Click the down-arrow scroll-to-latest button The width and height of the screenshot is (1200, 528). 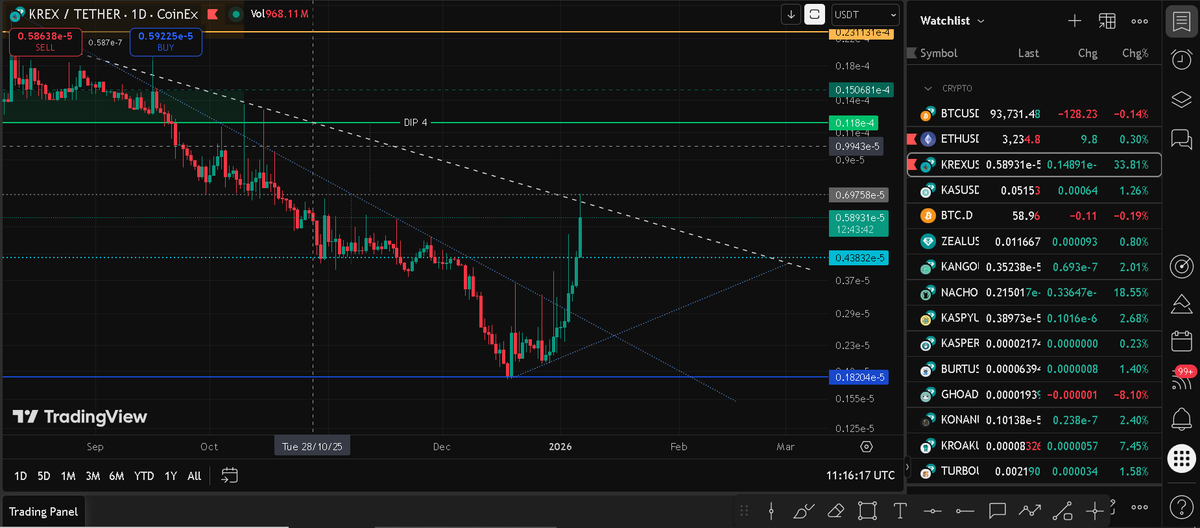pos(791,14)
